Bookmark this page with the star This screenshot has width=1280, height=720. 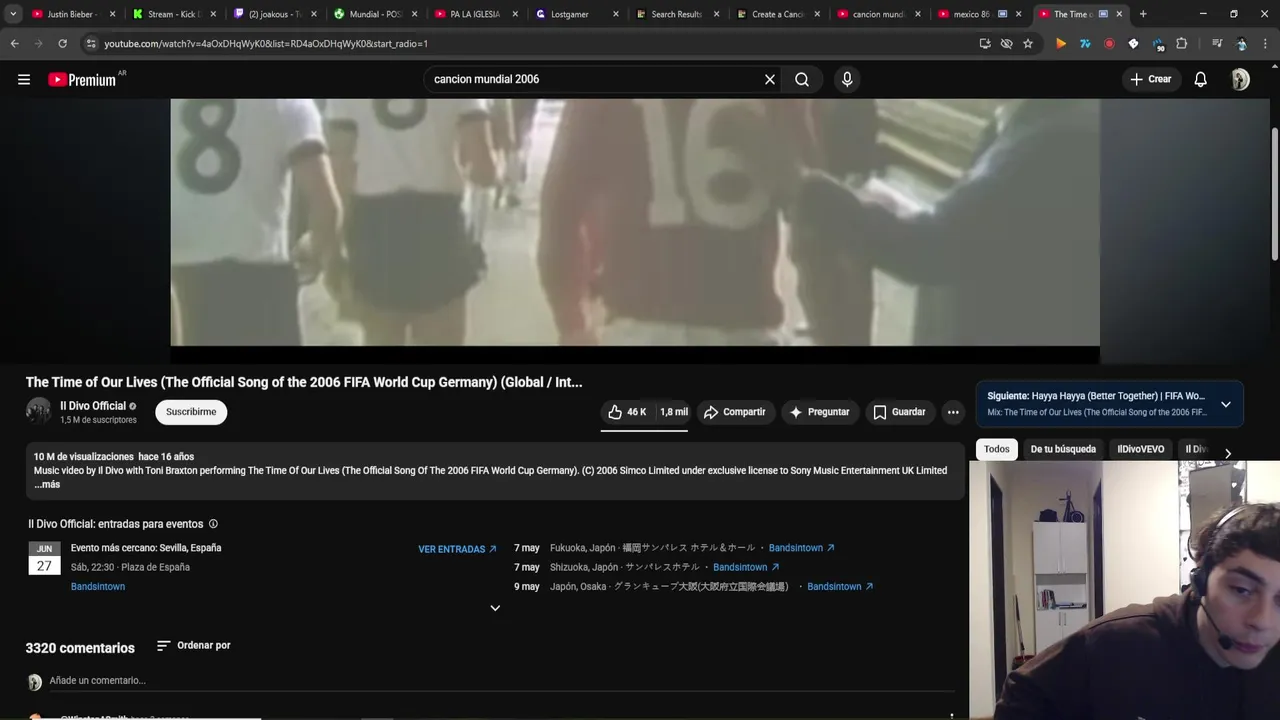[1028, 43]
